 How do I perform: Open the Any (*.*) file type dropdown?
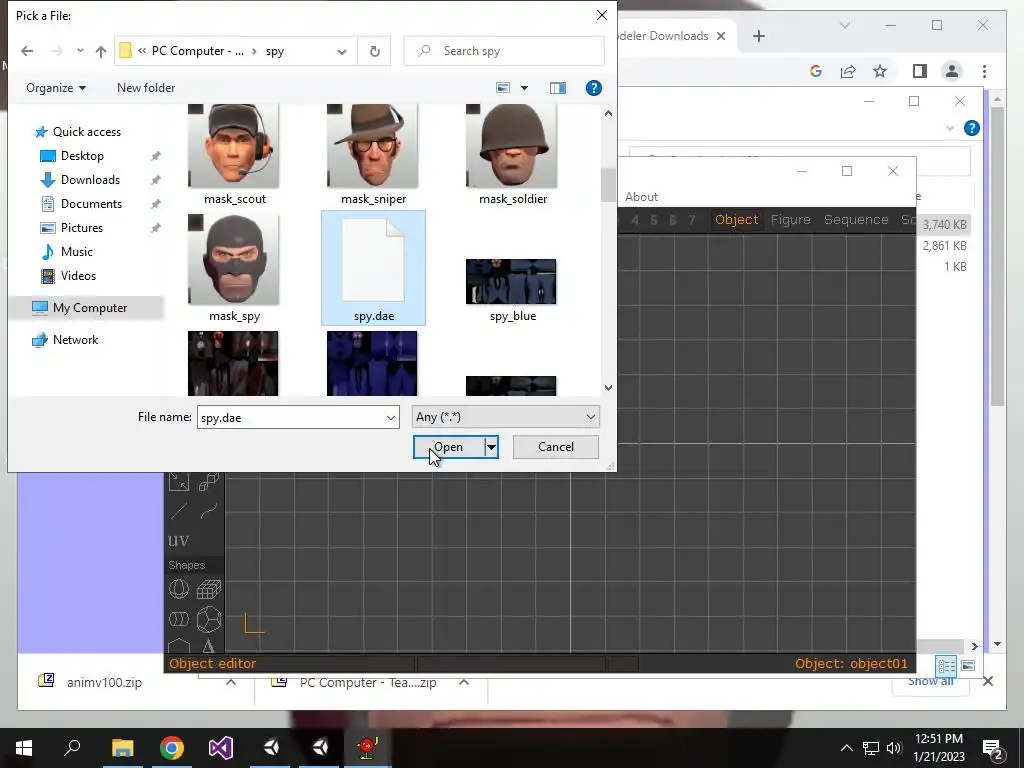505,417
